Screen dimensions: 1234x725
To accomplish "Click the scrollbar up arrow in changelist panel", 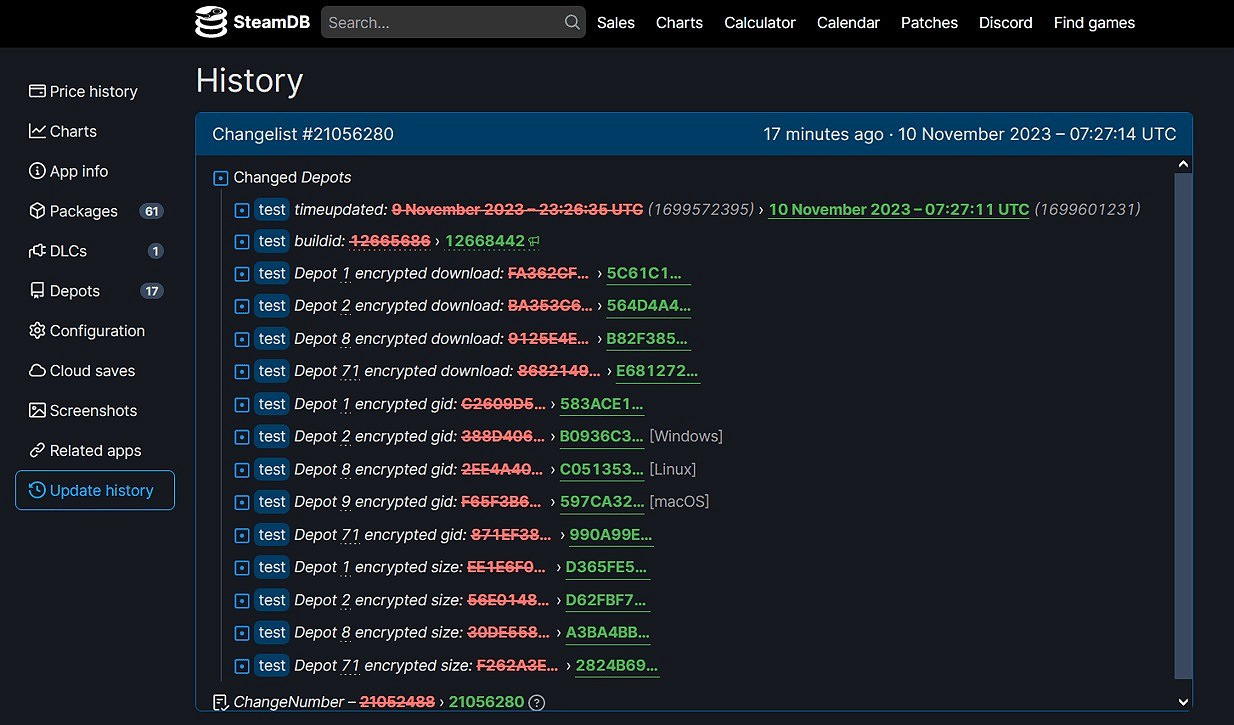I will pos(1183,164).
